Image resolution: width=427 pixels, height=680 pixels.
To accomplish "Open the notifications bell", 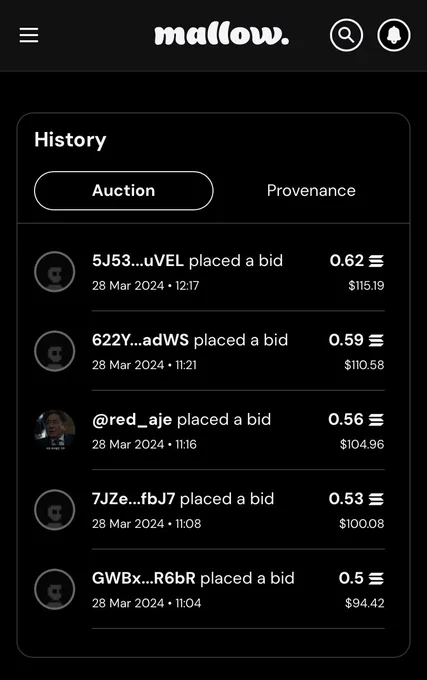I will click(x=394, y=35).
